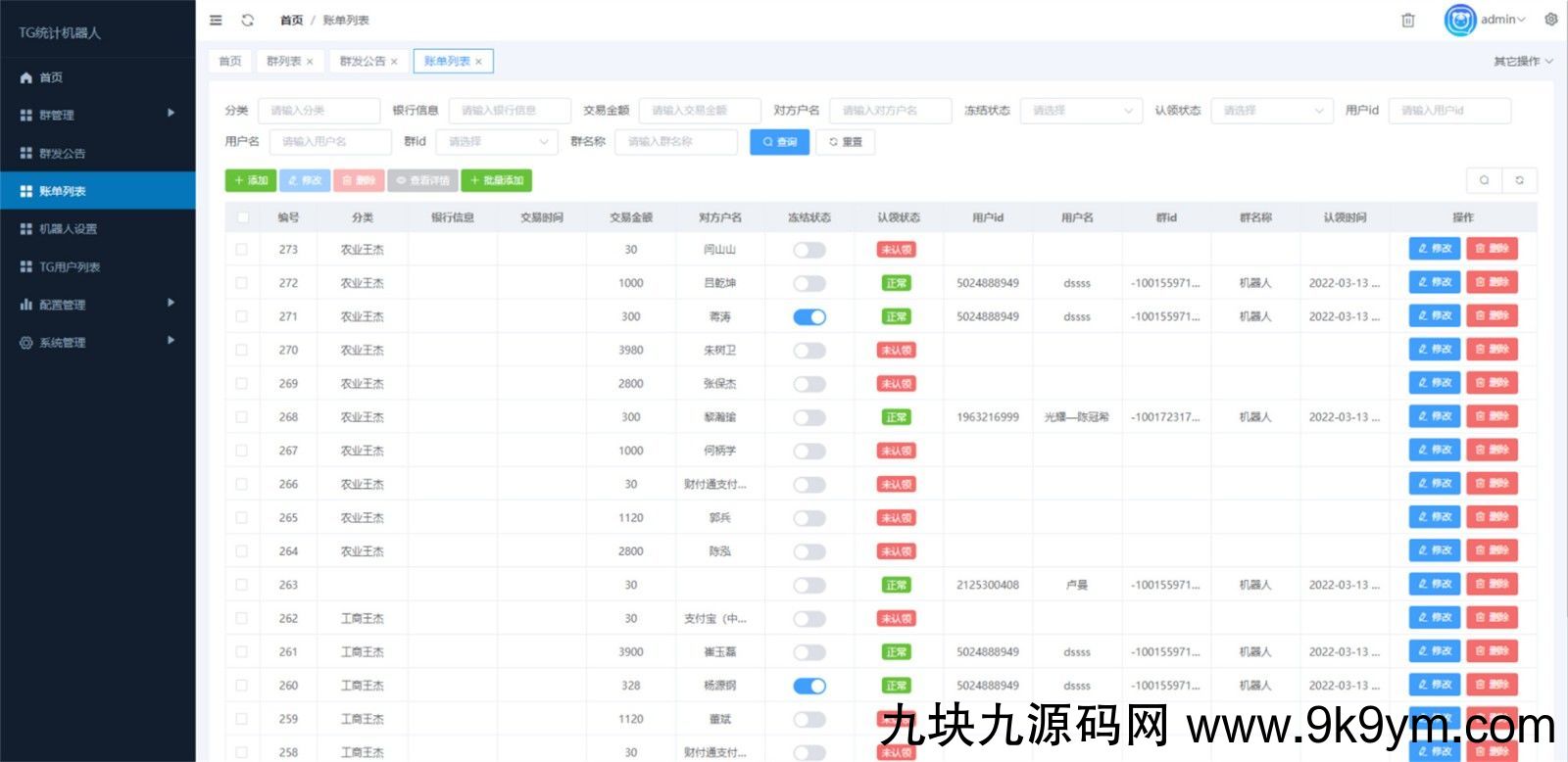The image size is (1568, 762).
Task: Click the table search icon button
Action: (x=1484, y=180)
